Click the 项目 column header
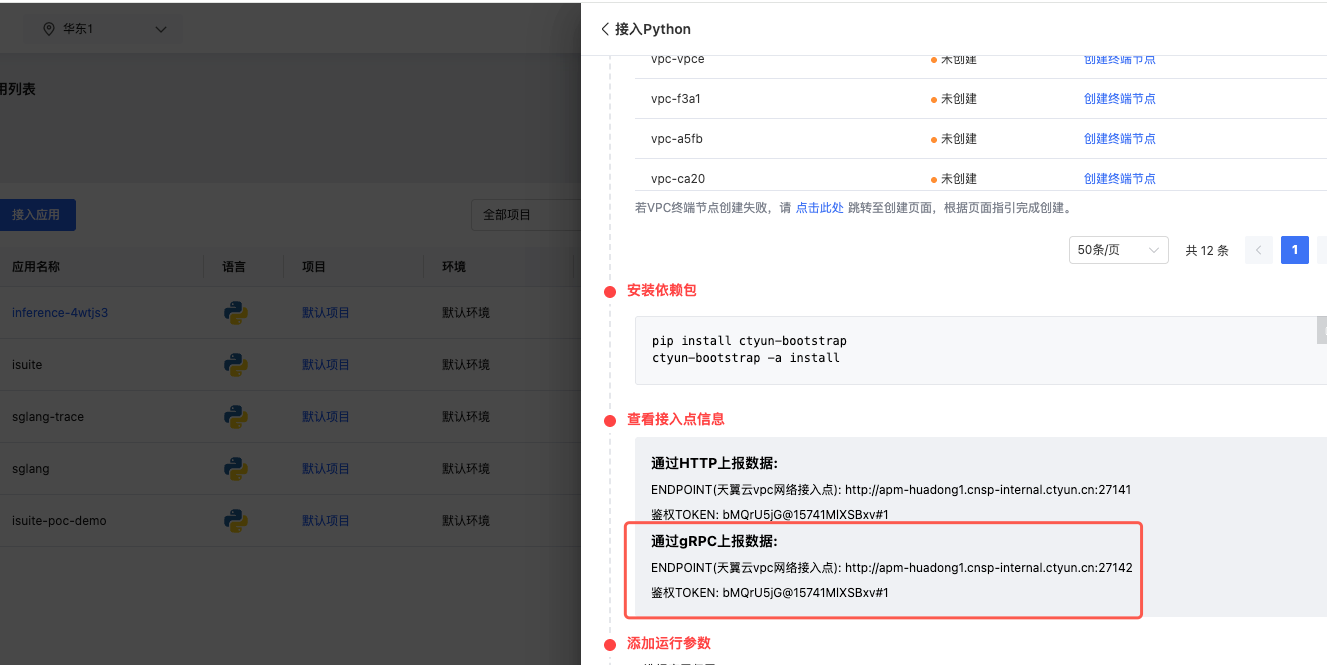This screenshot has height=665, width=1327. coord(314,267)
